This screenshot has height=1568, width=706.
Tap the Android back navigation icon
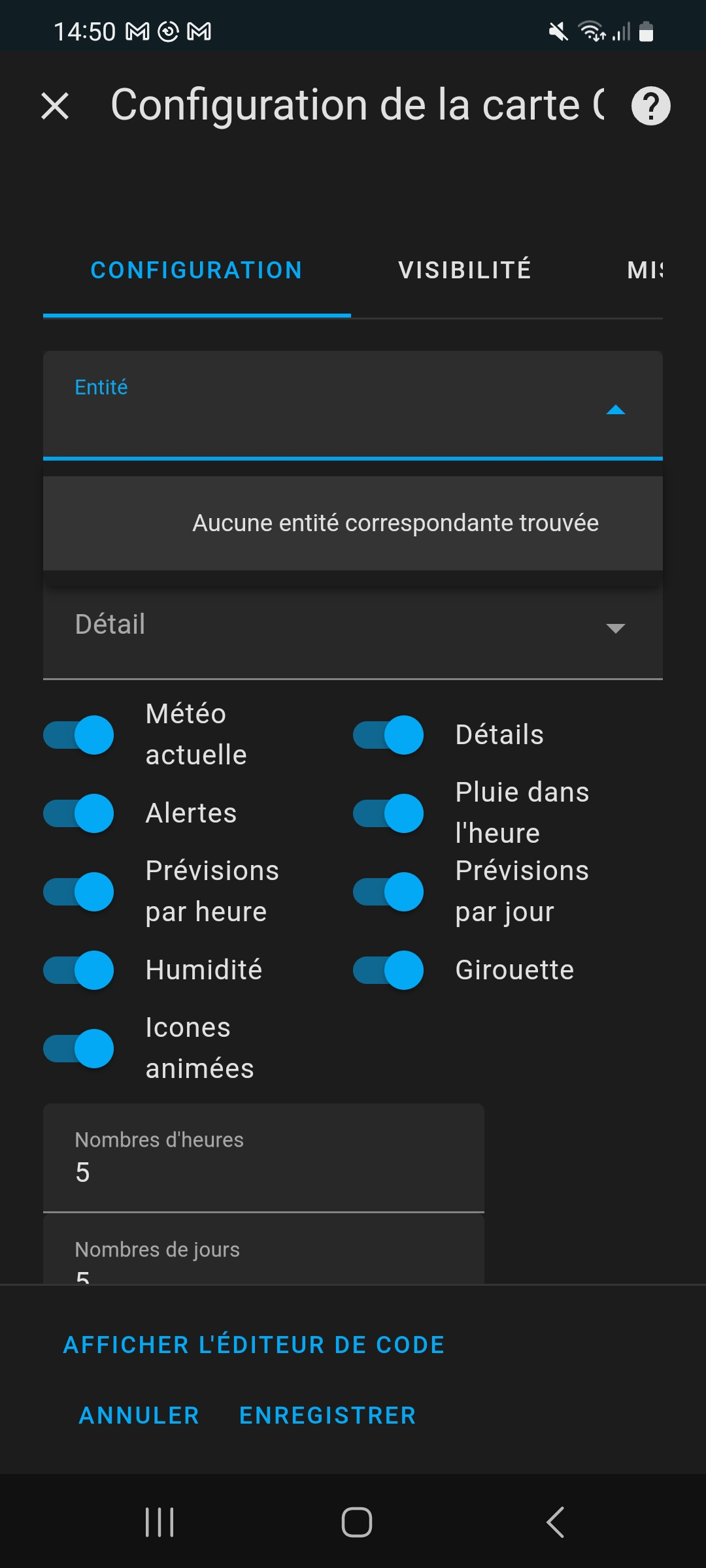[x=555, y=1522]
